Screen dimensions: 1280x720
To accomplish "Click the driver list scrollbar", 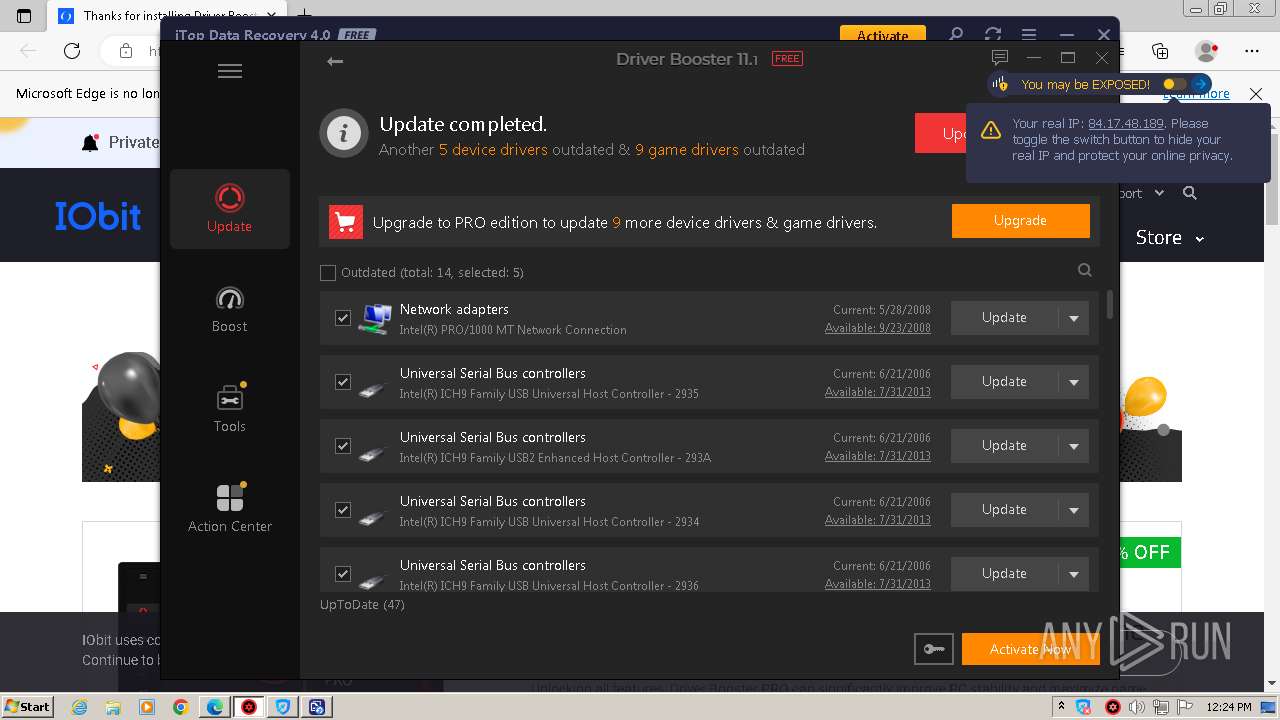I will (x=1109, y=305).
